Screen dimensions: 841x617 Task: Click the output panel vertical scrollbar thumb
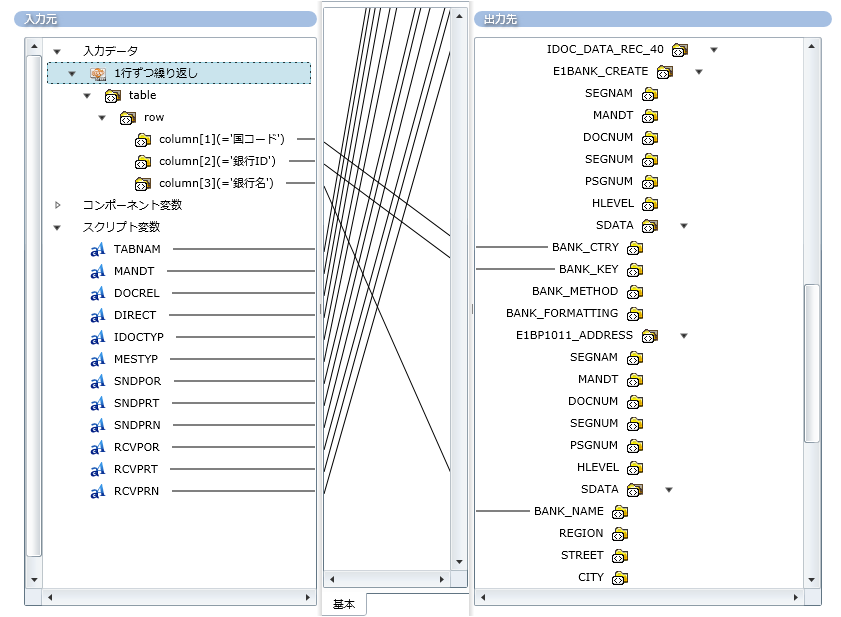812,362
